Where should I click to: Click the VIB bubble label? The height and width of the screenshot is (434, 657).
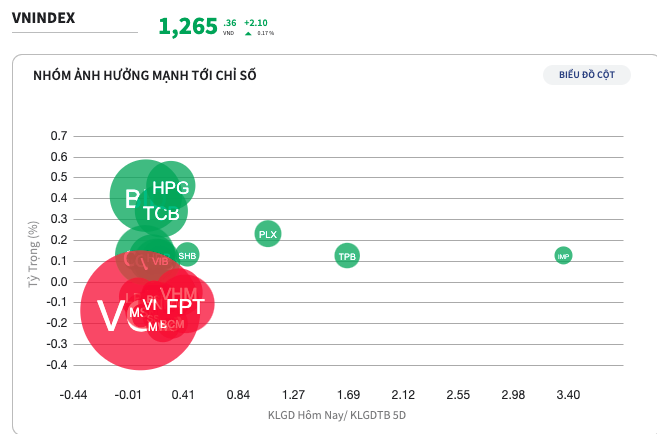[x=160, y=261]
